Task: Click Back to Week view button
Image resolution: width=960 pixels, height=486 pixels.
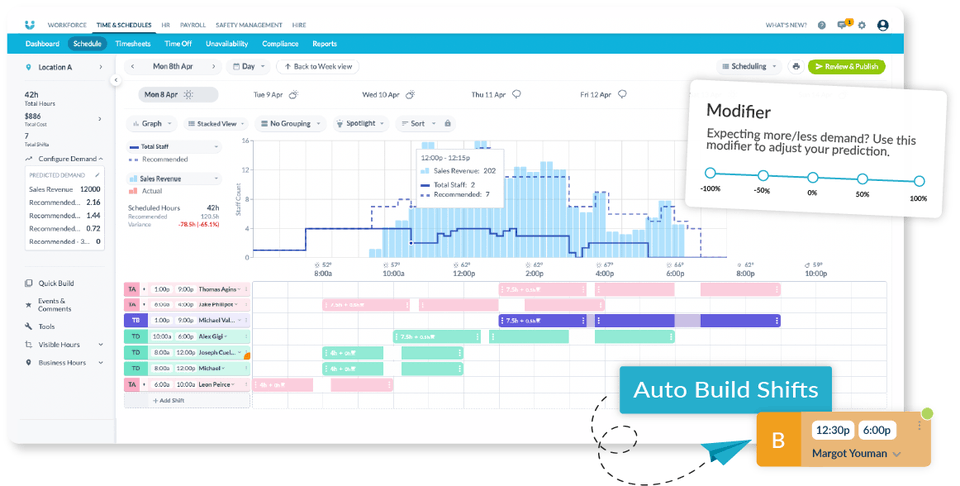Action: coord(318,67)
